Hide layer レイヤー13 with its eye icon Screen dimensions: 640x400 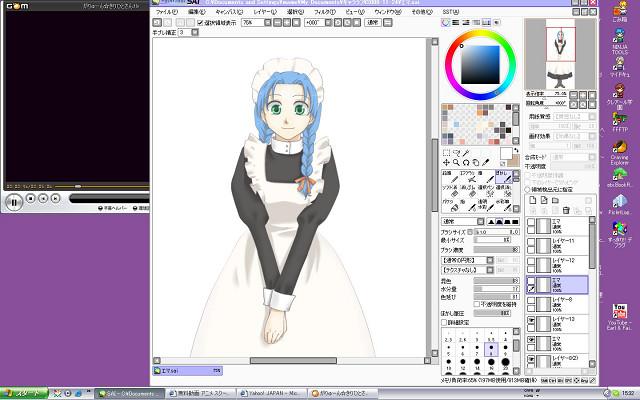coord(531,320)
